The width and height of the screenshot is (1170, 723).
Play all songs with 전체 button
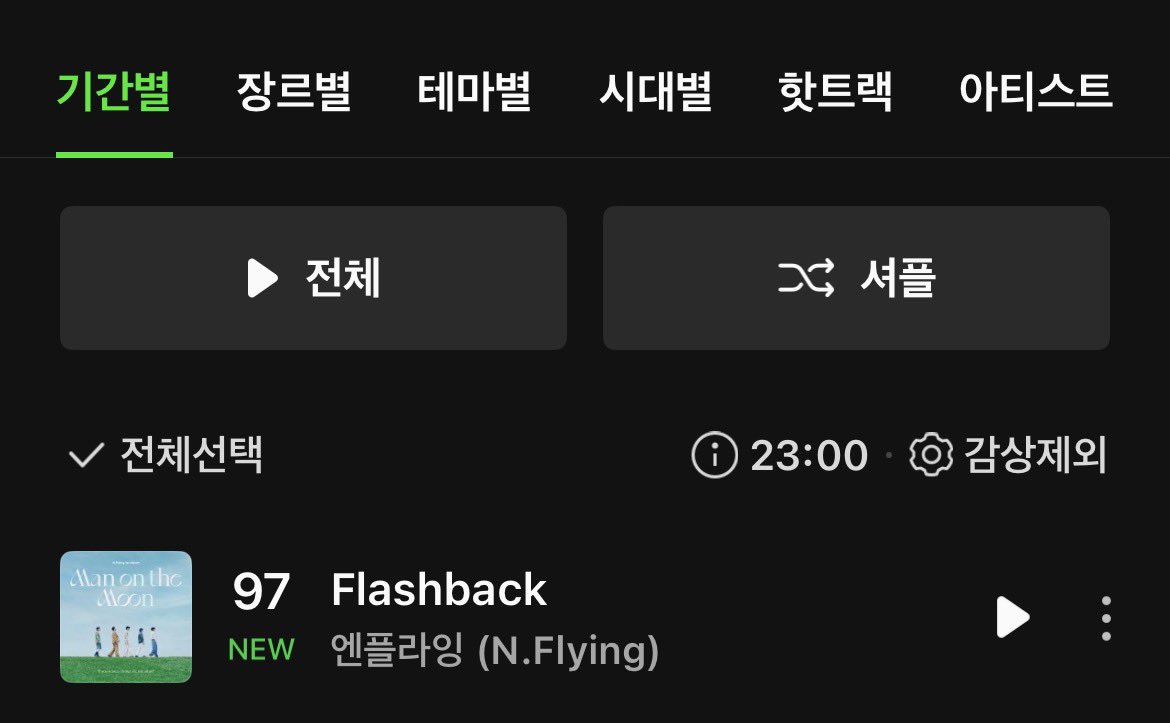pos(313,278)
